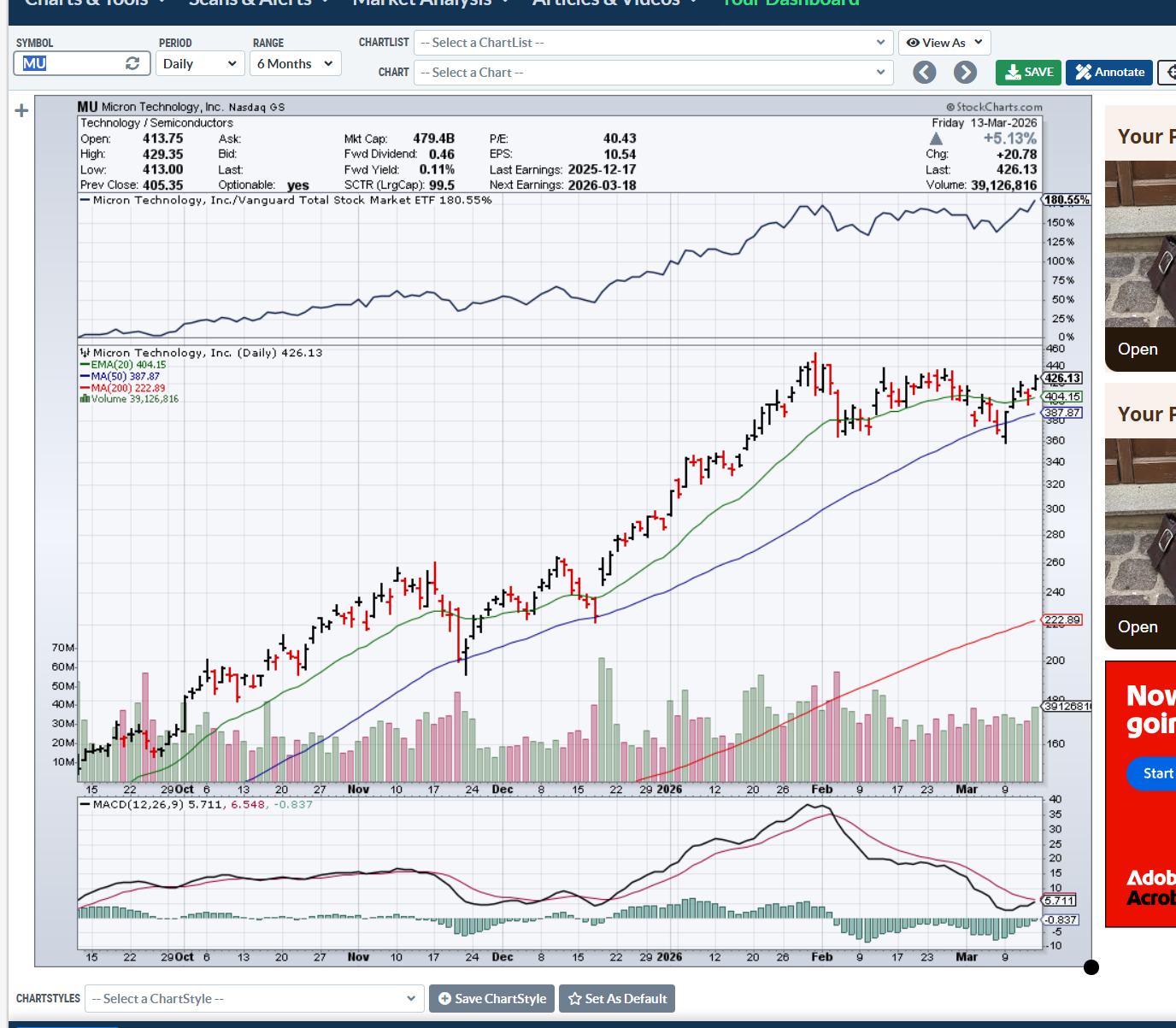Click Set As Default
Screen dimensions: 1176x1028
617,998
